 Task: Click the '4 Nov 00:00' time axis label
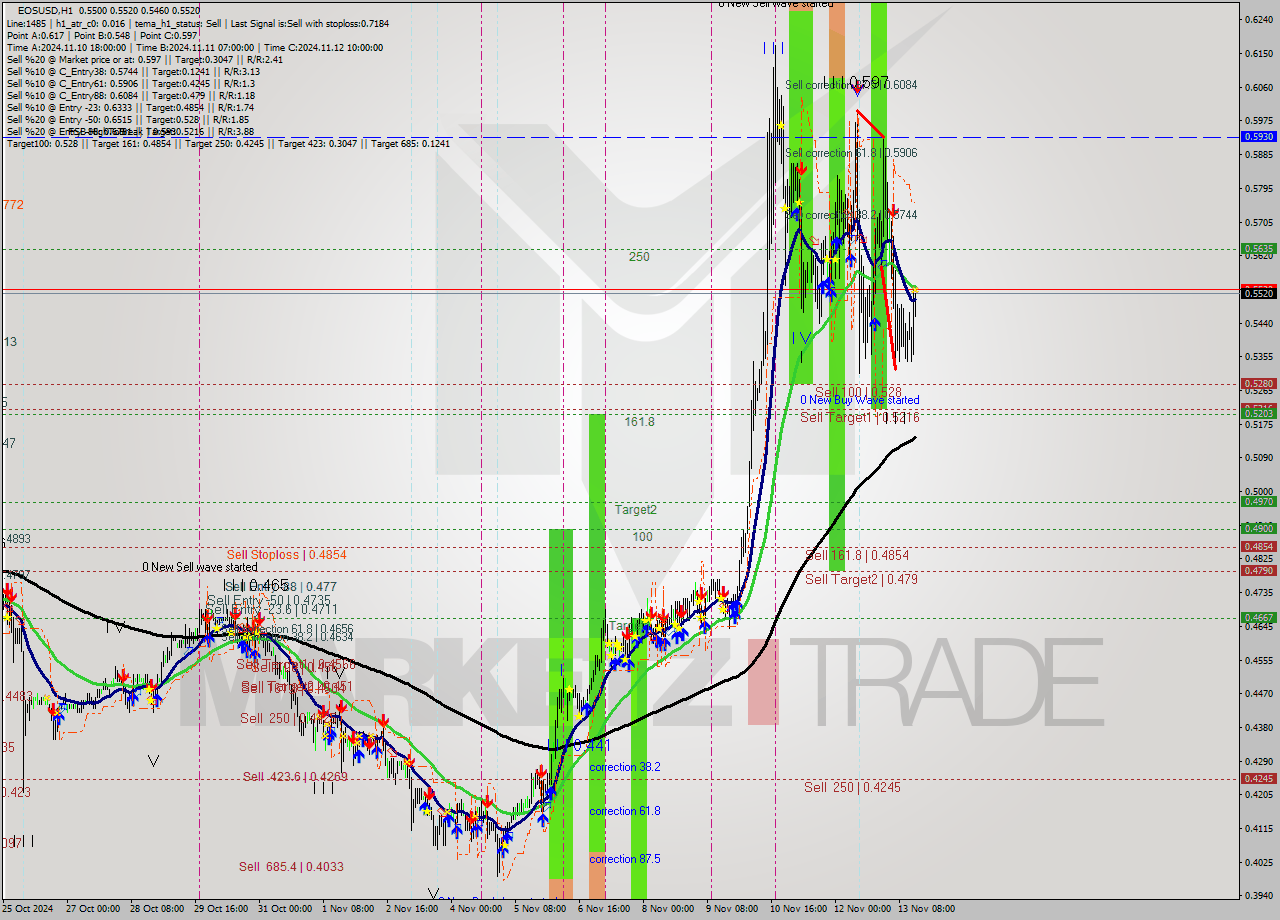click(476, 909)
